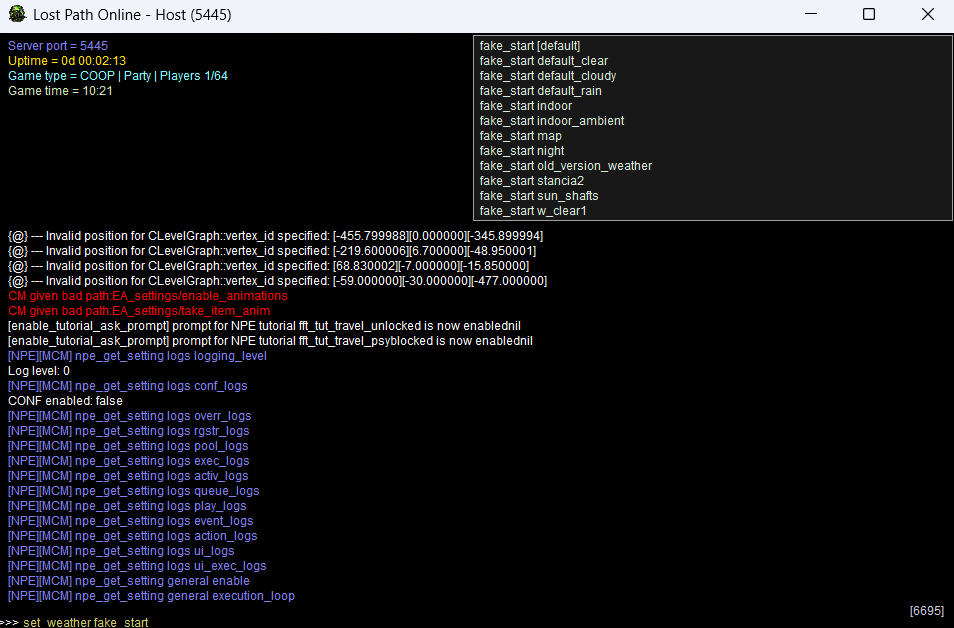The image size is (954, 628).
Task: Click 'npe_get_setting logs rgstr_logs' line
Action: coord(128,431)
